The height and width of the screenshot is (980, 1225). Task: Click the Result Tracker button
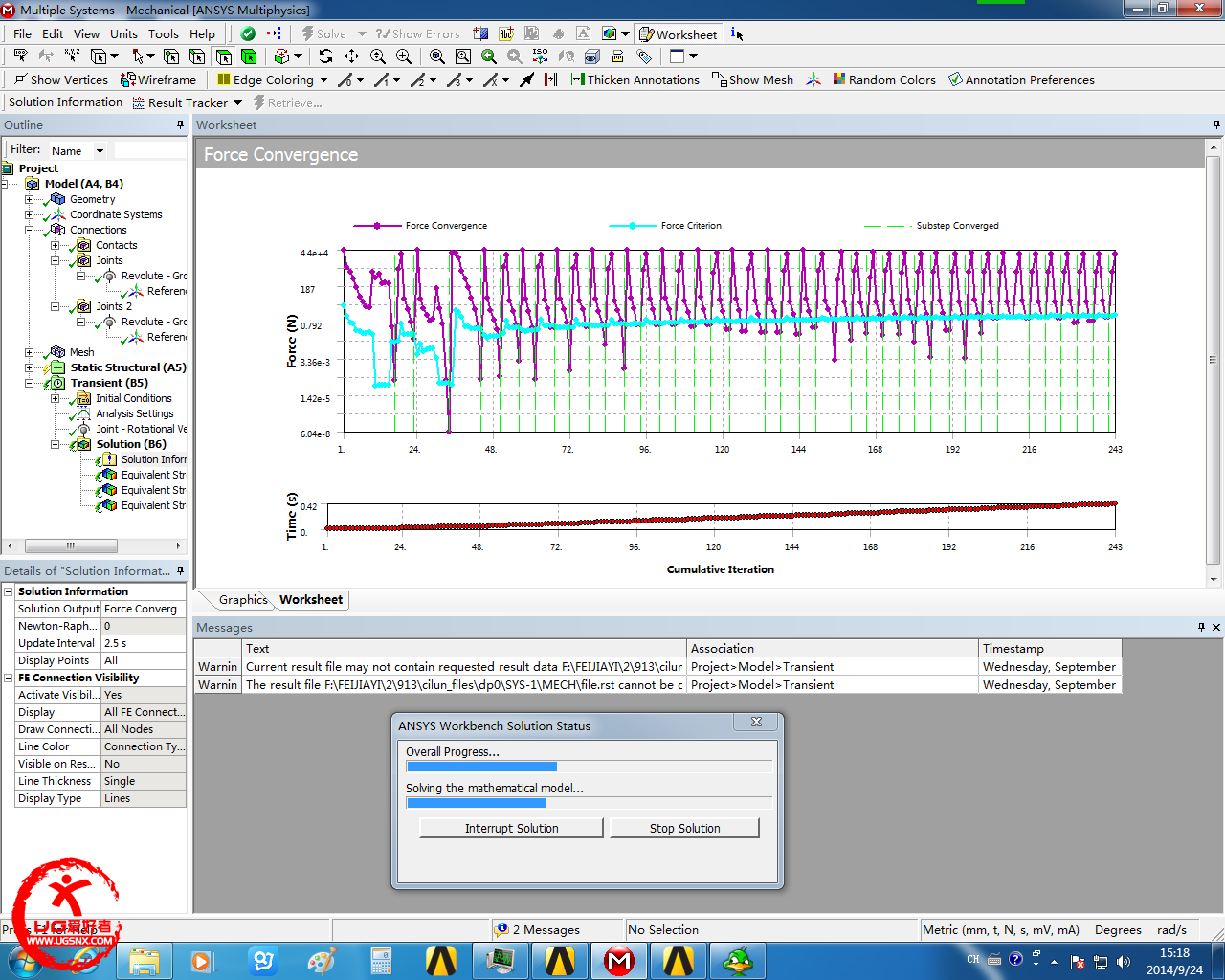click(187, 102)
